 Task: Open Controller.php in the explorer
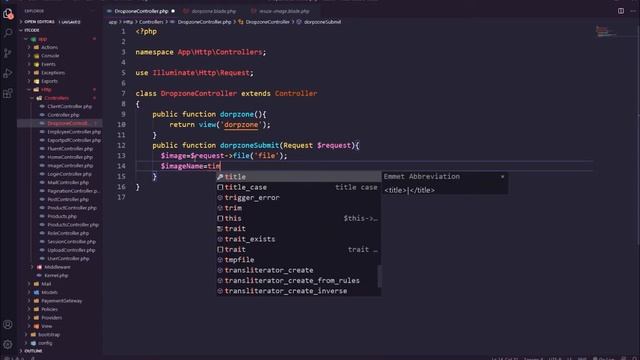coord(63,115)
